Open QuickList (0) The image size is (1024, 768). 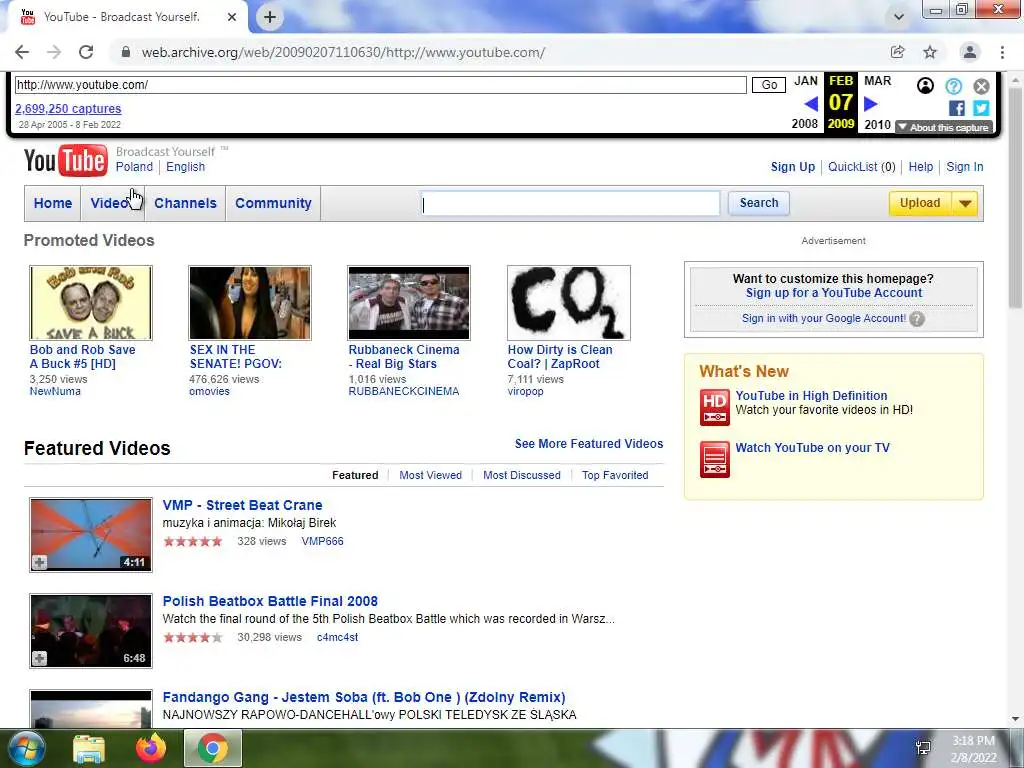pos(861,167)
